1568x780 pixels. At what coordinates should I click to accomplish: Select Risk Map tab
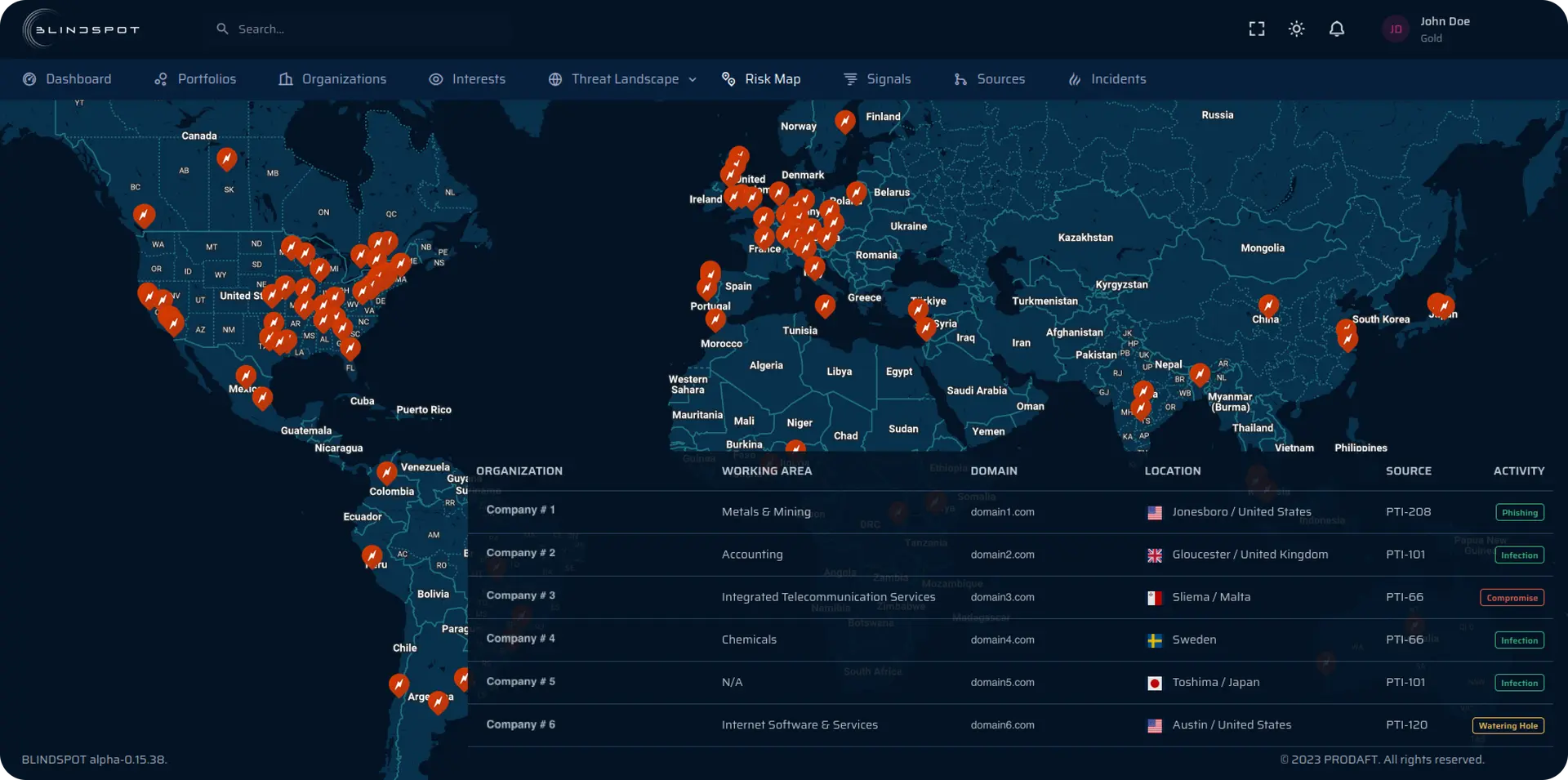point(761,79)
